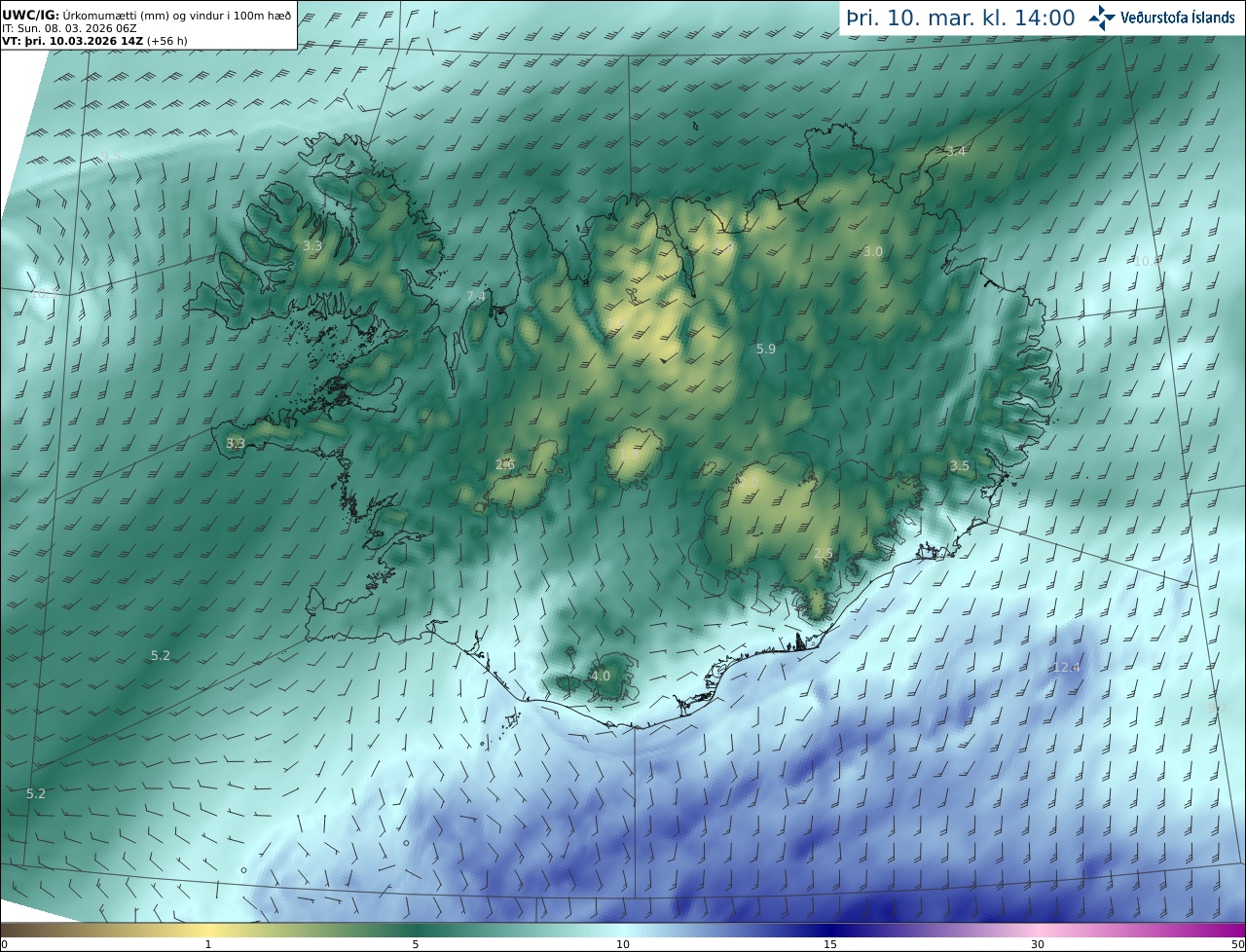
Task: Click the color scale tick label 15
Action: (830, 944)
